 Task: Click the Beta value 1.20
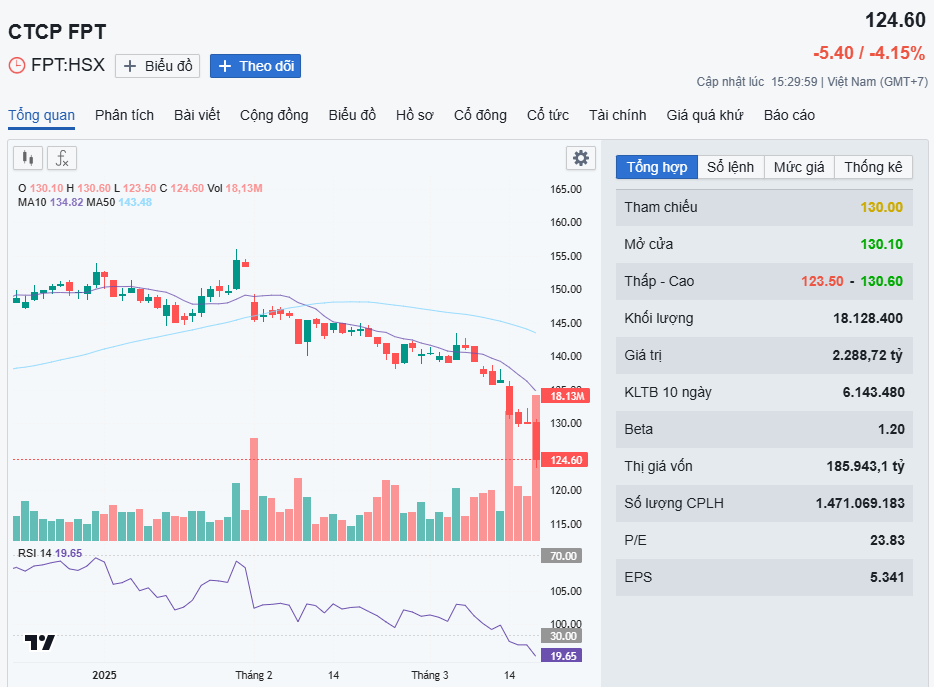point(891,429)
